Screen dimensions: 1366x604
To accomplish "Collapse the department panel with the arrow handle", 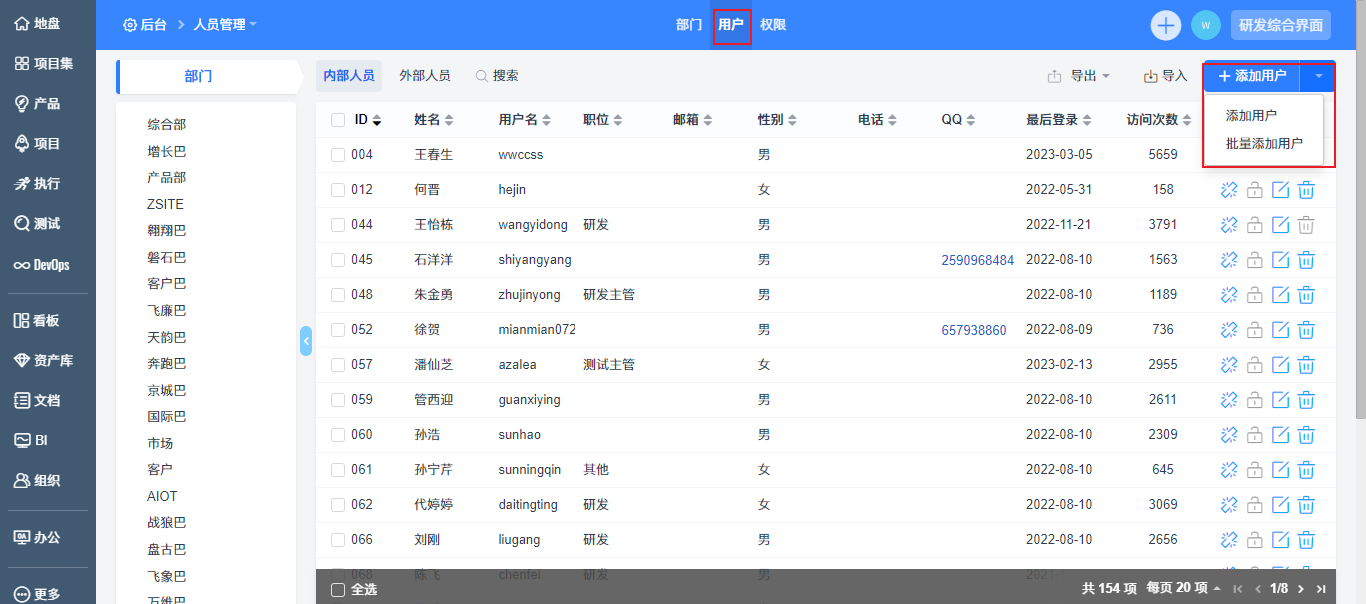I will click(306, 341).
